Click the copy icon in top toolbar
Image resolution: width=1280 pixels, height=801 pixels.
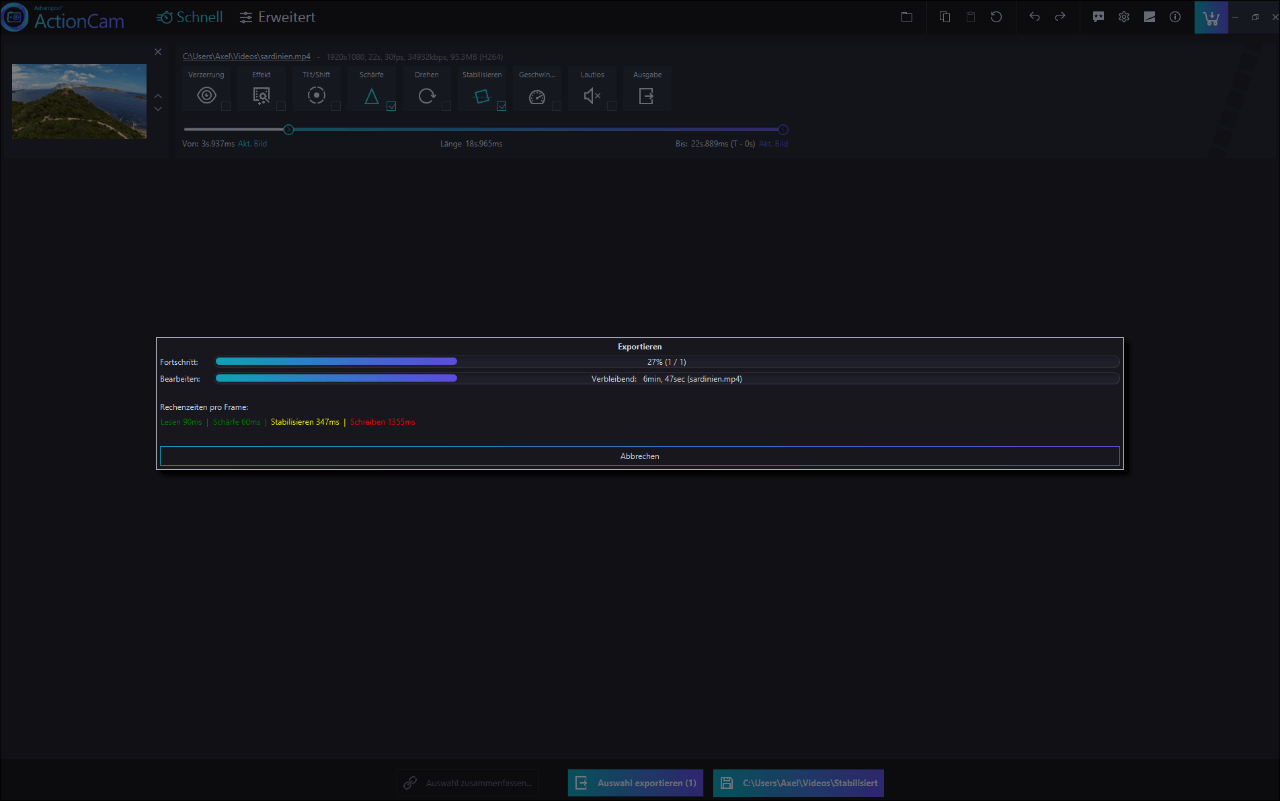[x=945, y=17]
